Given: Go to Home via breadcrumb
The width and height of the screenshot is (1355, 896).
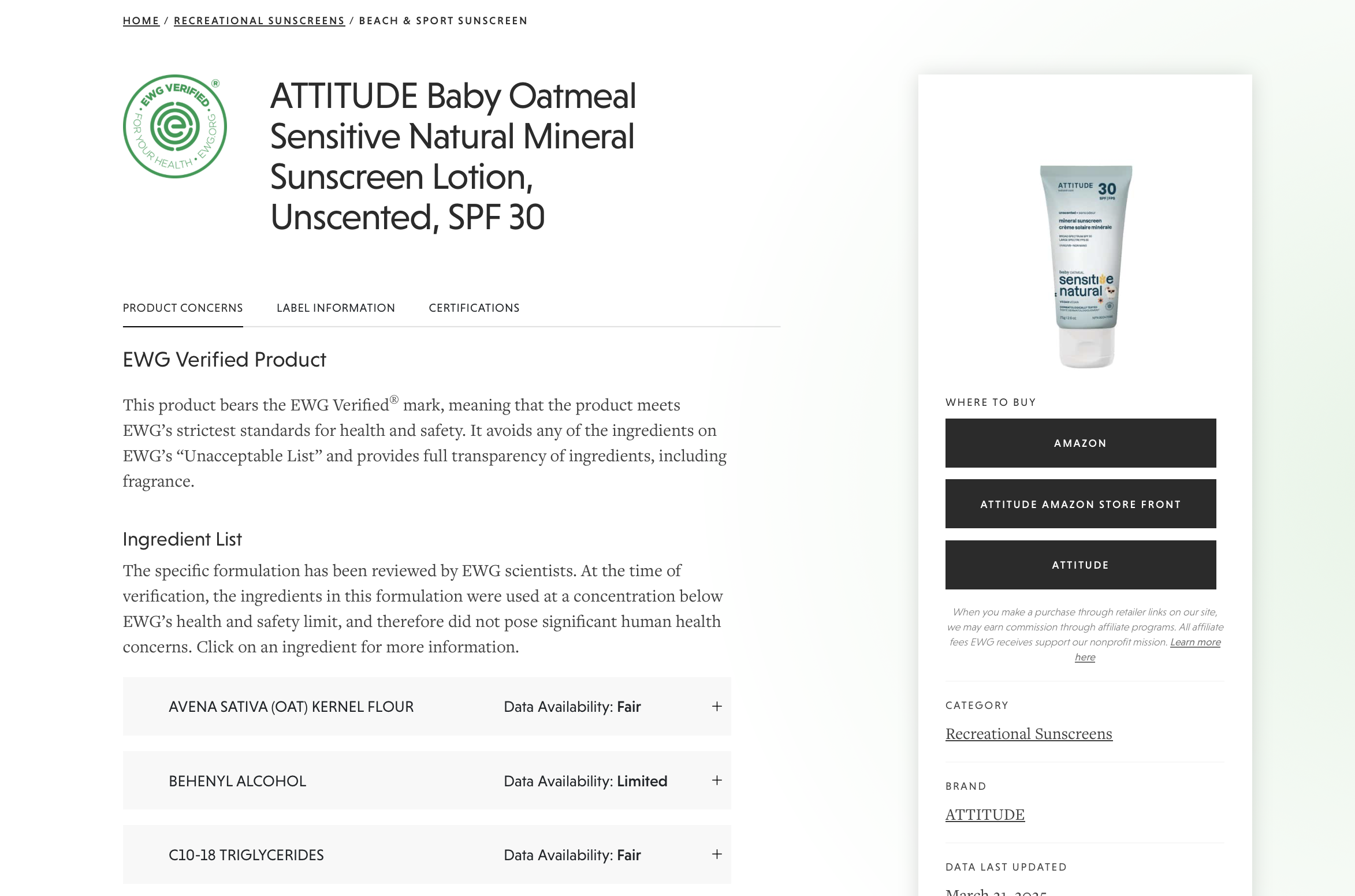Looking at the screenshot, I should click(x=141, y=21).
